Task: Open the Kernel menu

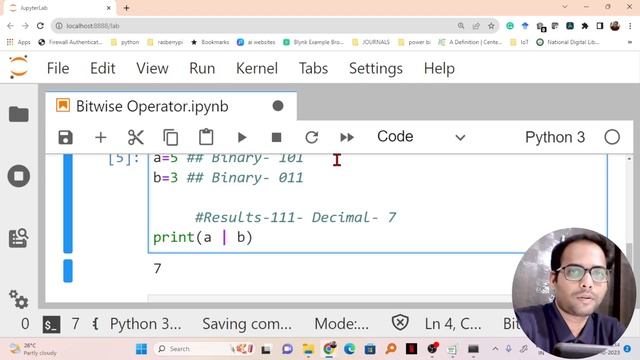Action: coord(257,68)
